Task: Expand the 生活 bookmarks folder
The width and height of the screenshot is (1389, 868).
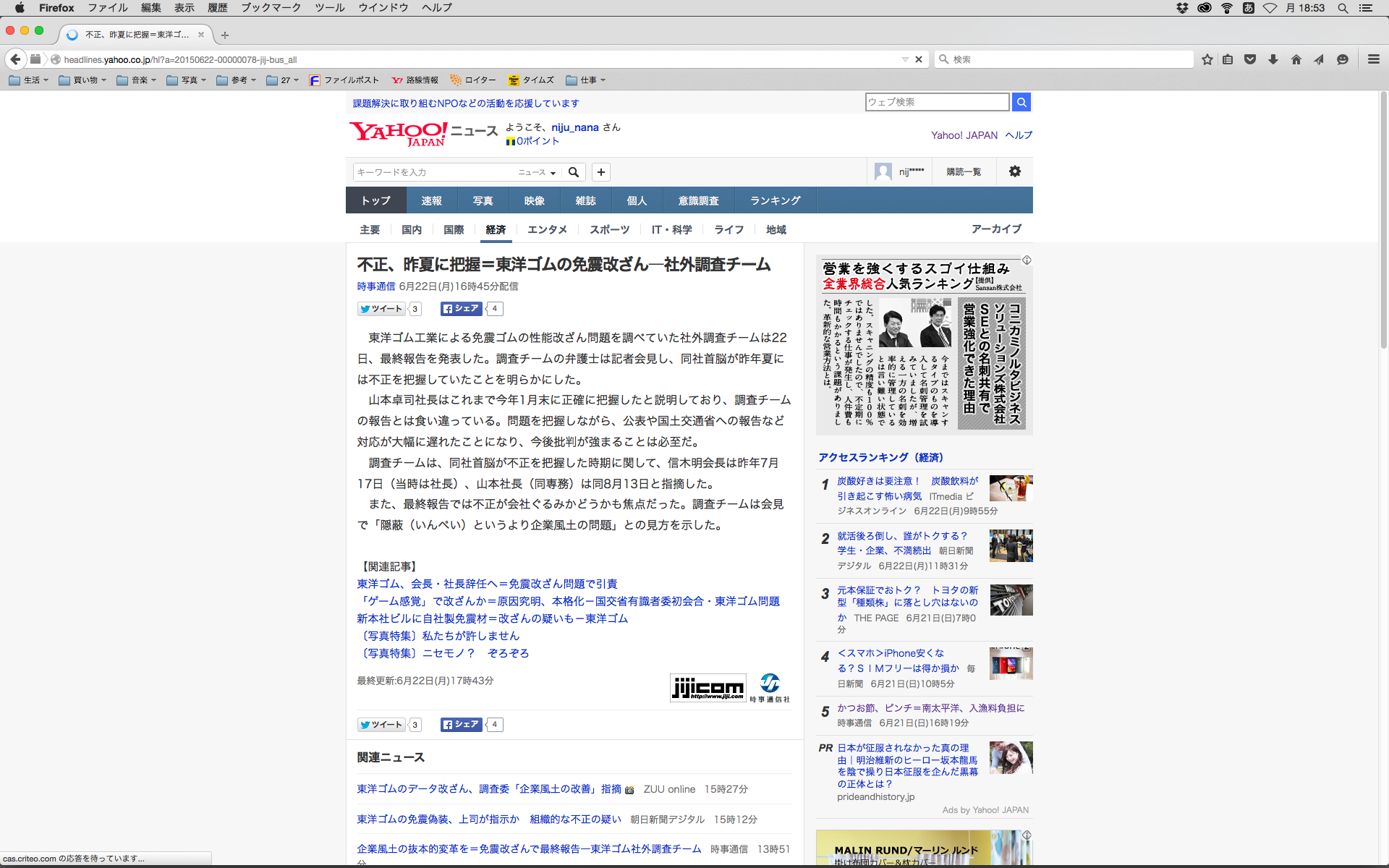Action: [29, 80]
